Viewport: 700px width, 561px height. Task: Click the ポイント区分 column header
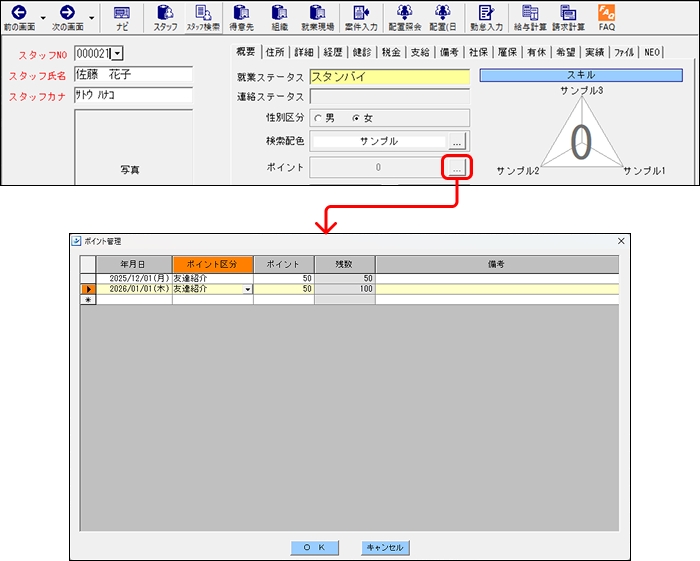[213, 264]
